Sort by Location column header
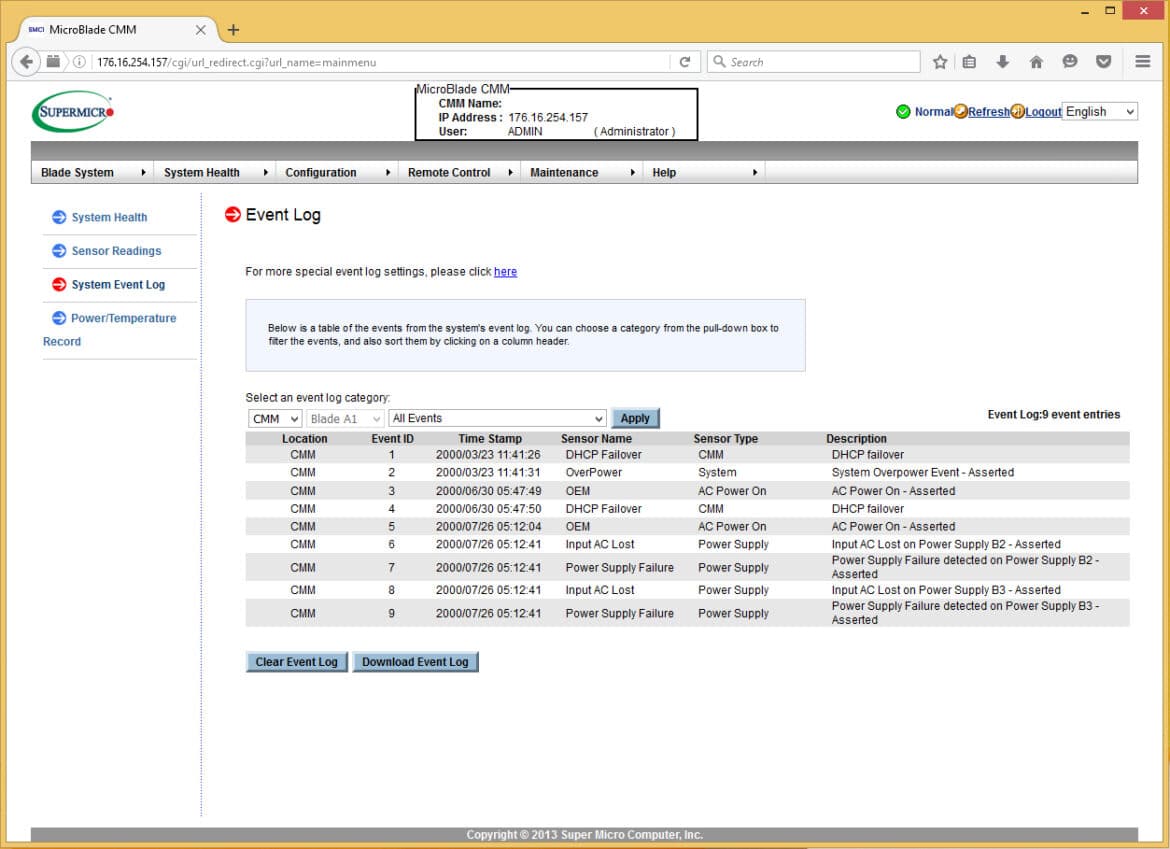This screenshot has height=849, width=1170. pos(304,439)
